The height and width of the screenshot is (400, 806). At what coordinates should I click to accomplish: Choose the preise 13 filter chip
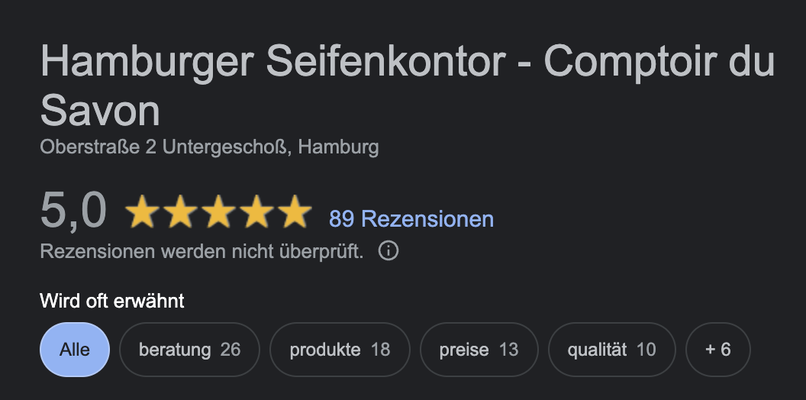click(479, 350)
